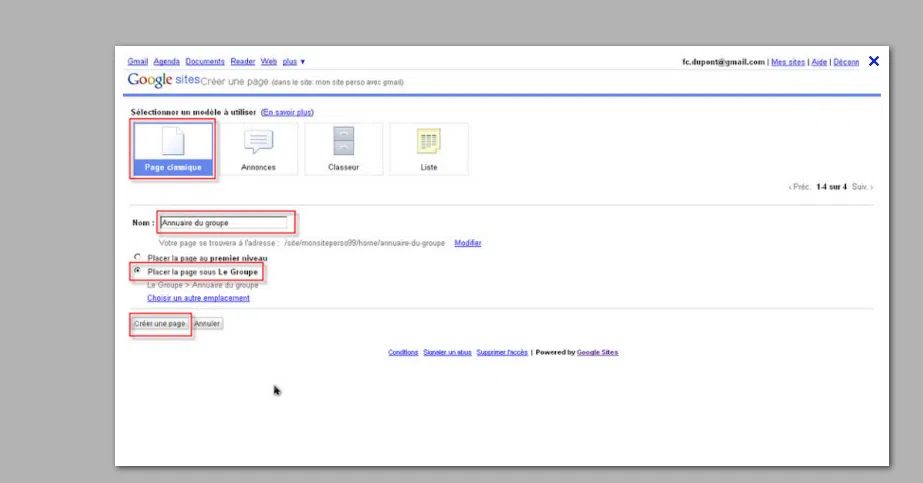
Task: Open the Mes sites link
Action: tap(788, 62)
